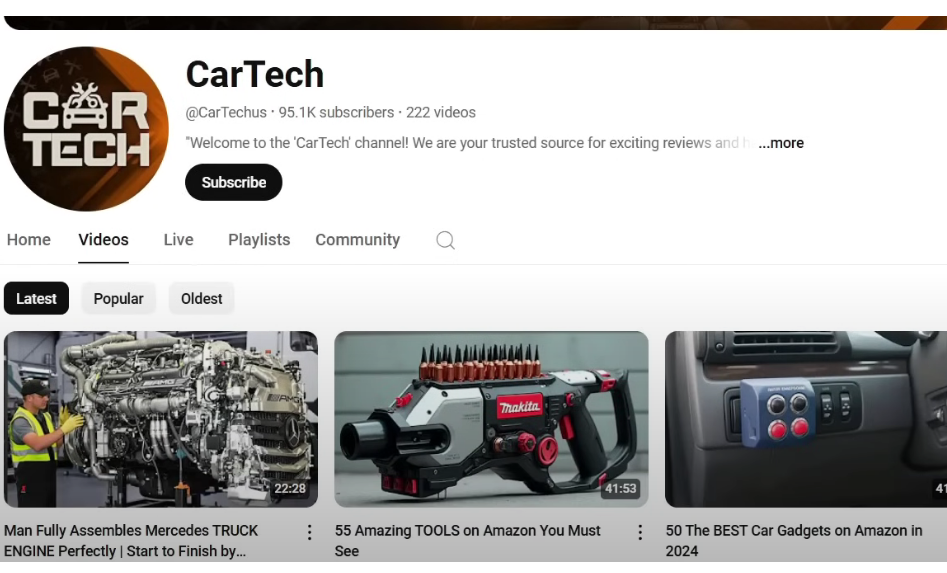Play the Mercedes truck engine video thumbnail
The height and width of the screenshot is (573, 947).
tap(161, 419)
